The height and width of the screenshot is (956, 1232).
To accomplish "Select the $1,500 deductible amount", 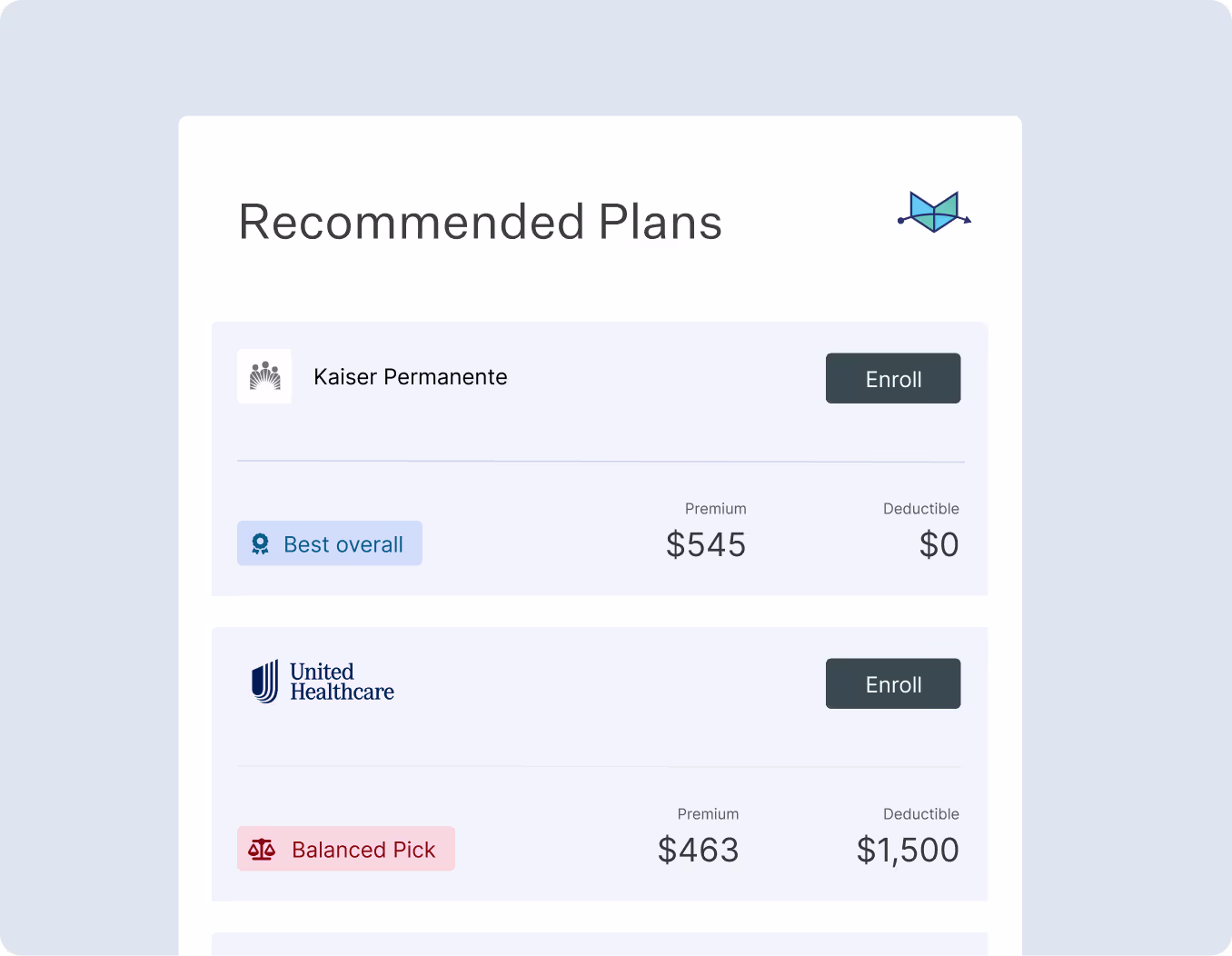I will click(x=907, y=850).
